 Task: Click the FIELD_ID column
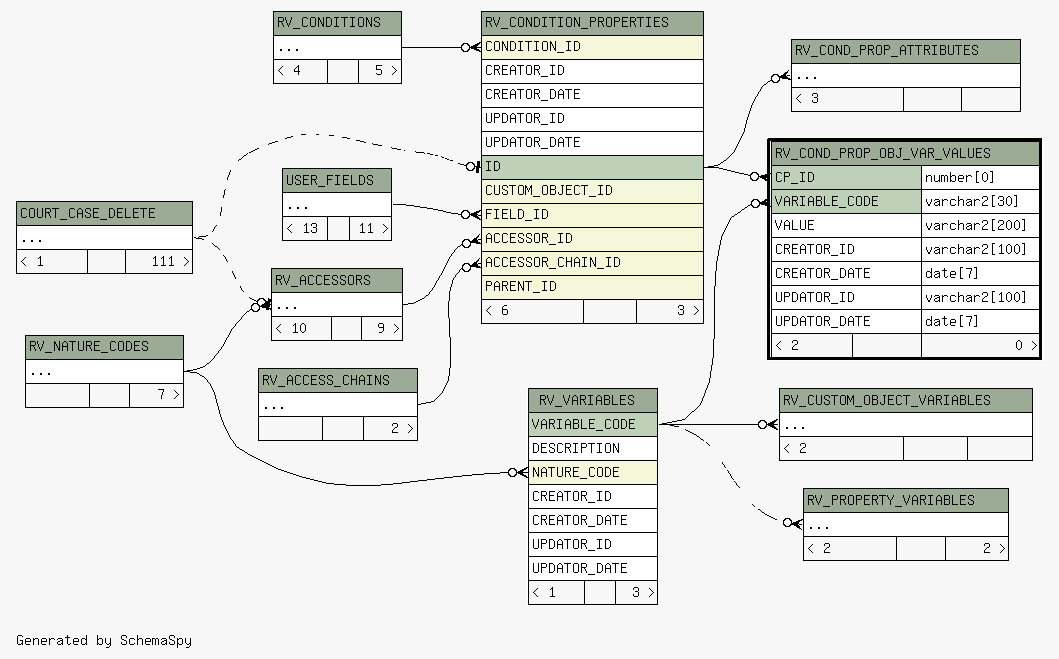point(592,215)
